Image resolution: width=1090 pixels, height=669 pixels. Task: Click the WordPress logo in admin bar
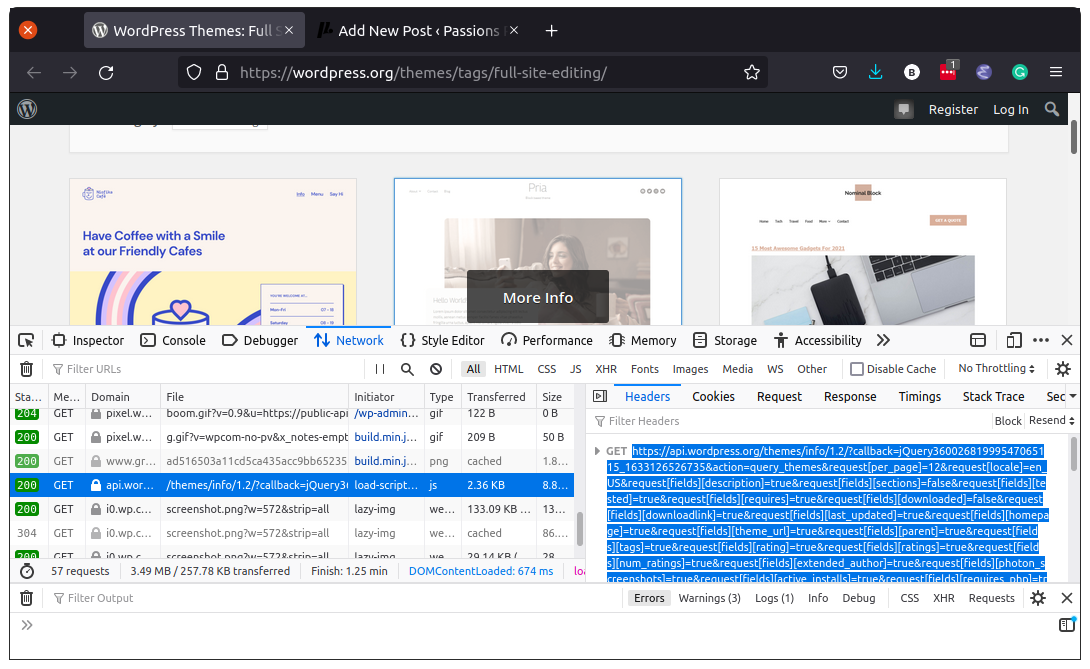pyautogui.click(x=27, y=109)
